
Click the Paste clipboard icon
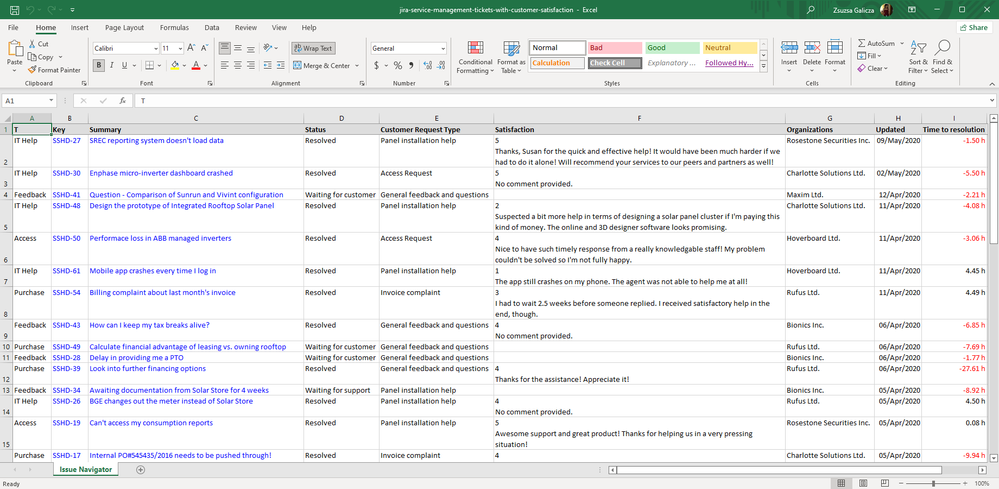(15, 48)
